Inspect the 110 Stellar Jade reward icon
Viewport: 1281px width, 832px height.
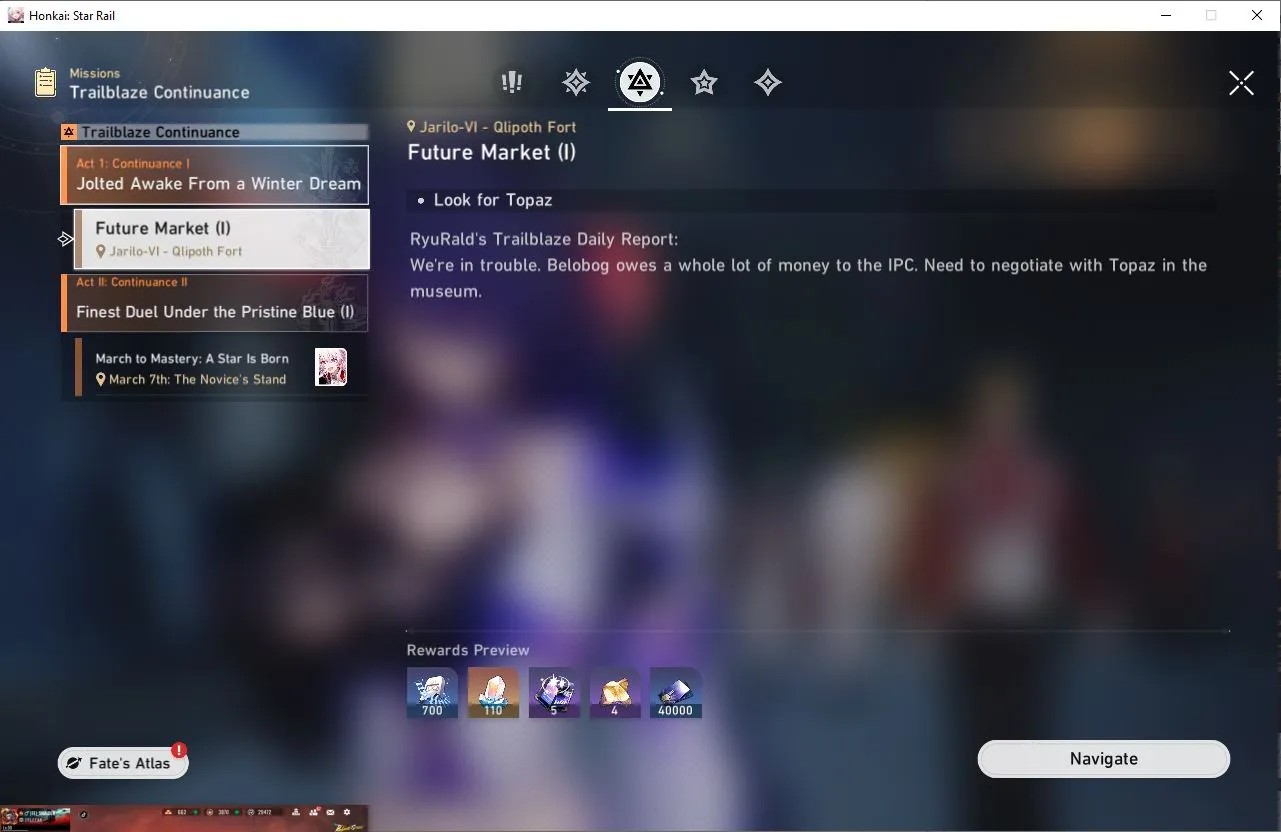tap(493, 693)
